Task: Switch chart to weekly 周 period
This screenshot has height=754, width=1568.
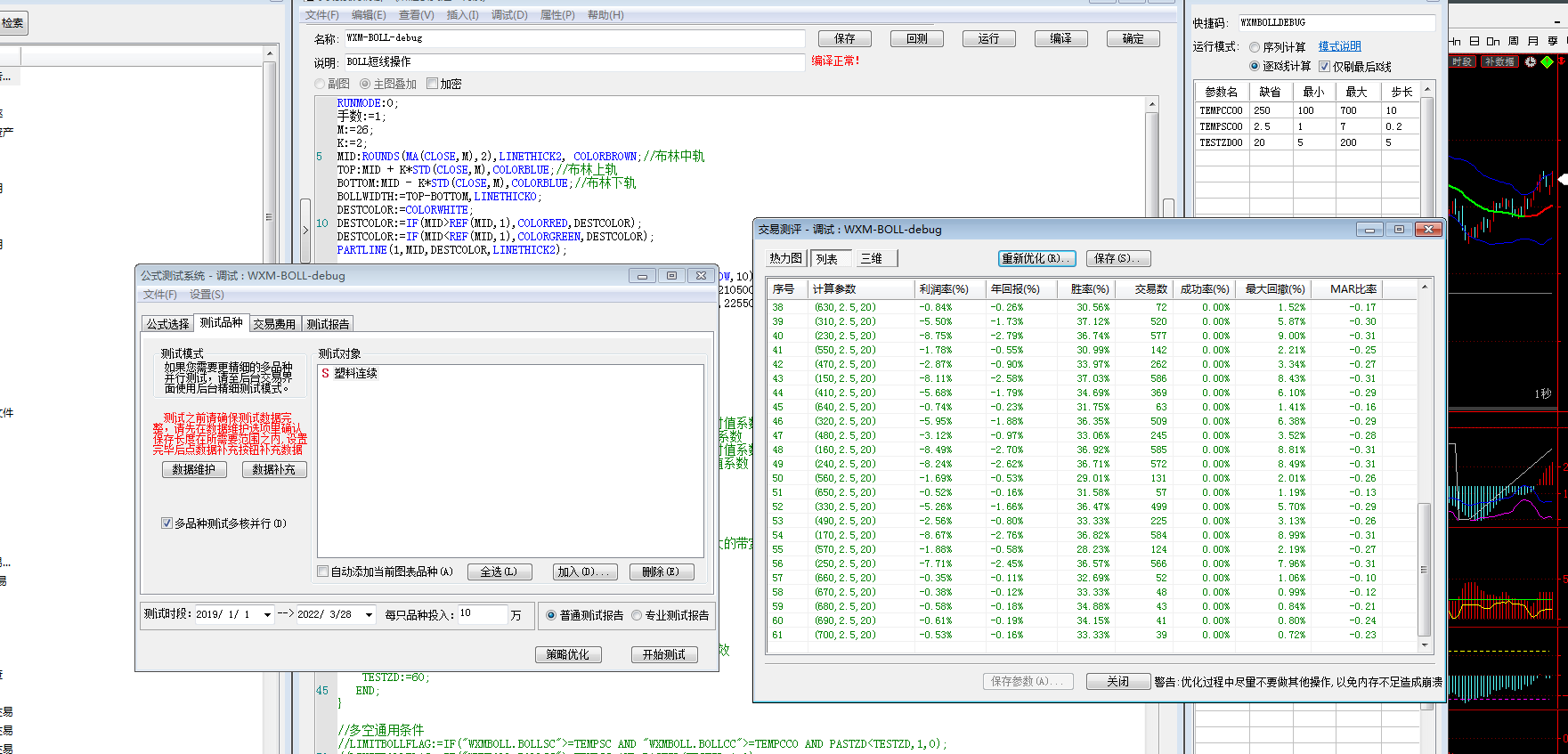Action: [1514, 41]
